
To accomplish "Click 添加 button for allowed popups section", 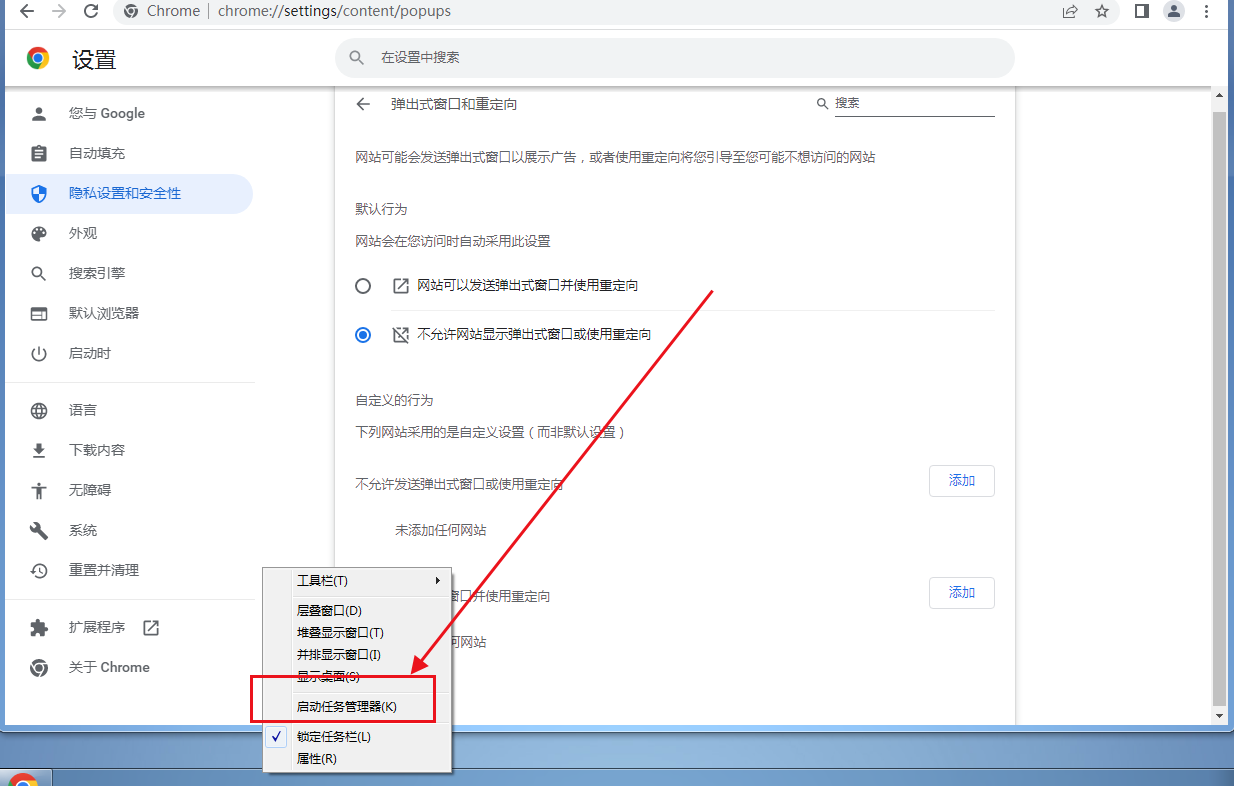I will point(962,593).
